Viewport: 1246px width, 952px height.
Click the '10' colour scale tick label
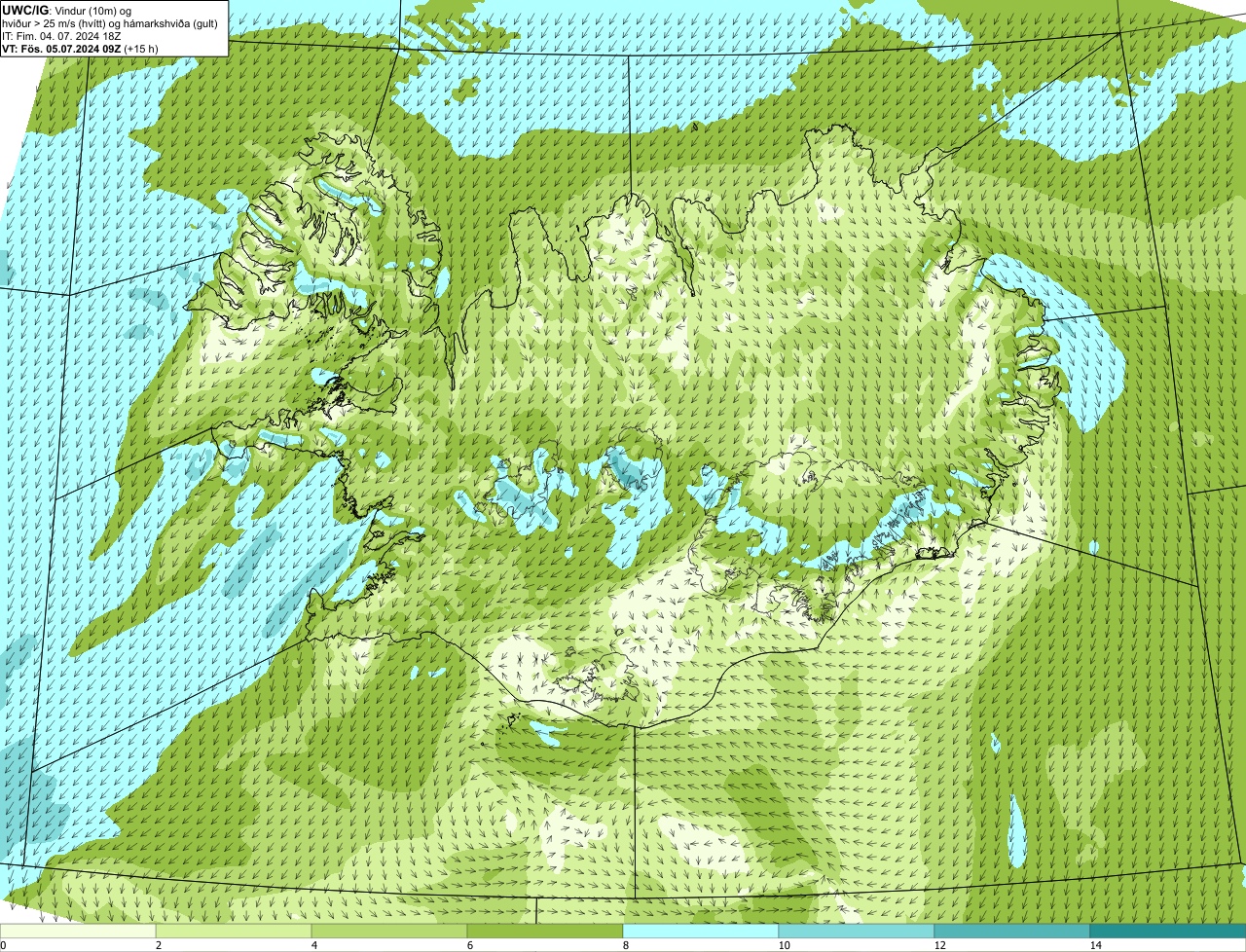[784, 945]
